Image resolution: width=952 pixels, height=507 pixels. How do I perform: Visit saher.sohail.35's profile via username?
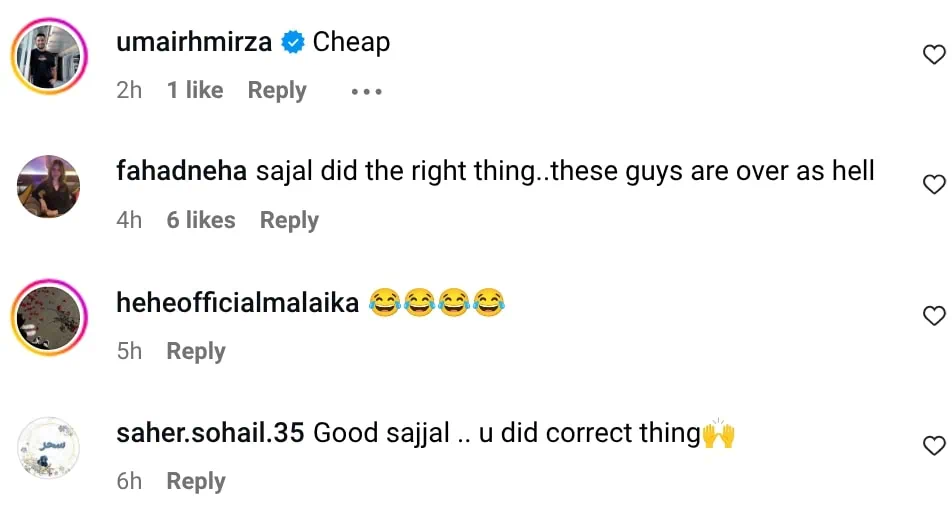(210, 433)
